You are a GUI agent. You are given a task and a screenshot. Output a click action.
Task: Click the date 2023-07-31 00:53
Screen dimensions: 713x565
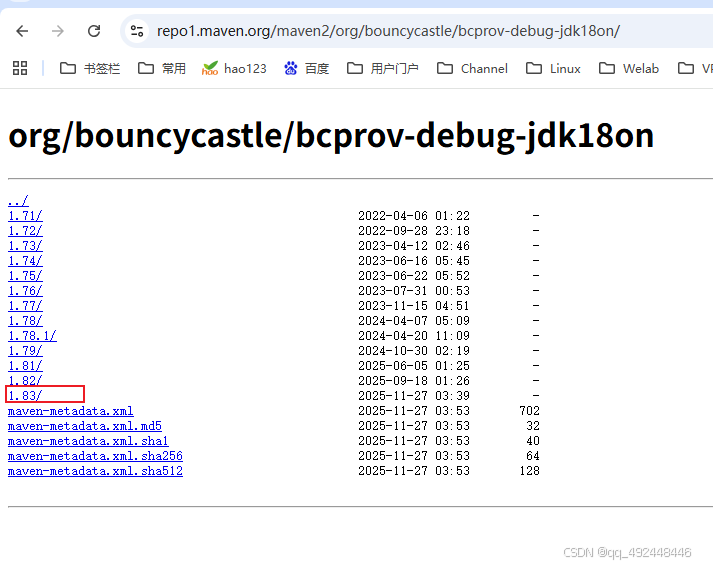point(414,290)
